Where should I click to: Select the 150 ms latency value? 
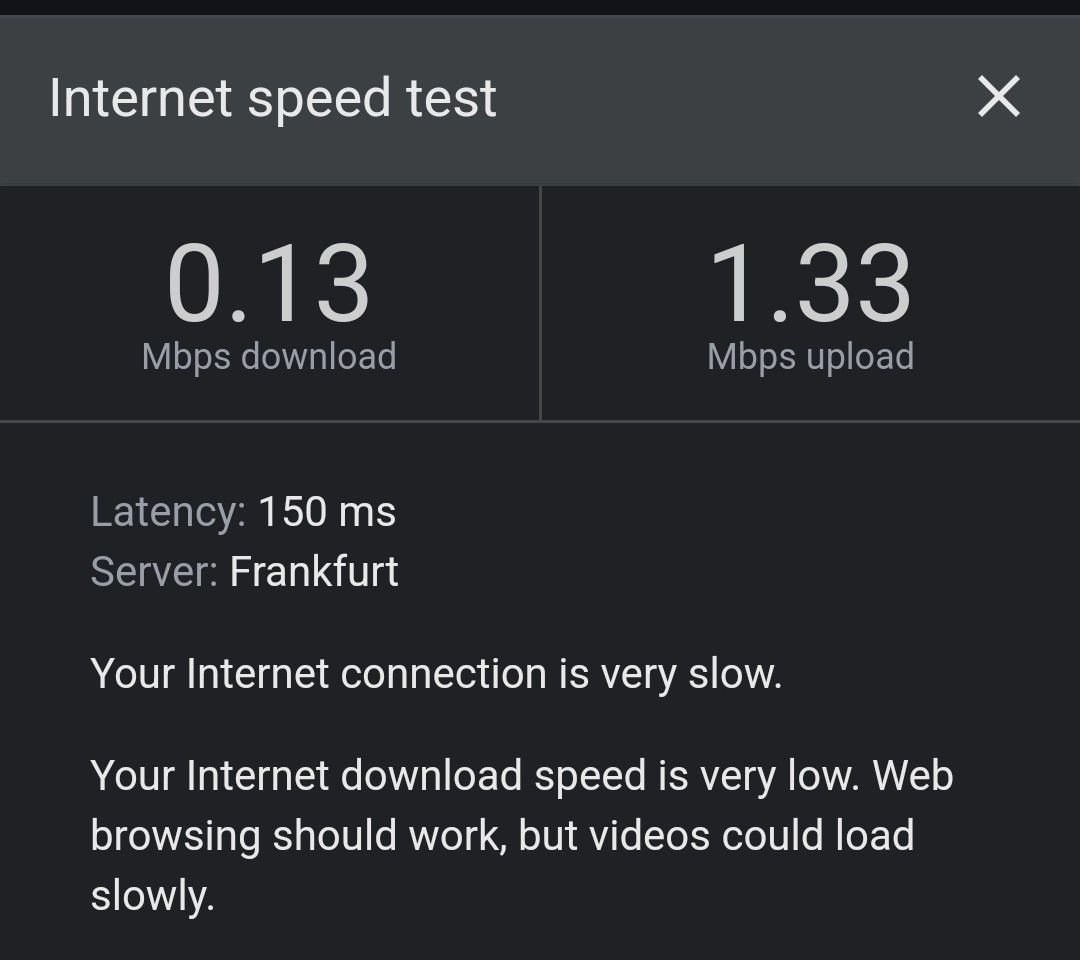point(327,512)
